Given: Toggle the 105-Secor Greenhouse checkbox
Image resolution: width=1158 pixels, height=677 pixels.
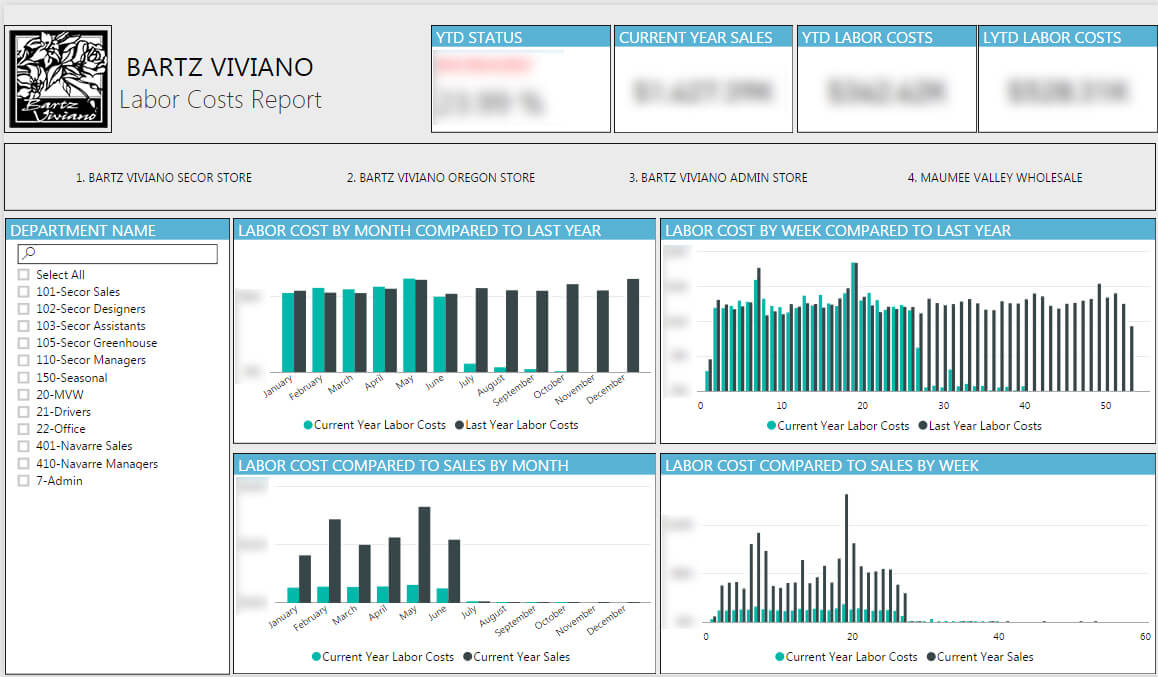Looking at the screenshot, I should click(x=23, y=343).
